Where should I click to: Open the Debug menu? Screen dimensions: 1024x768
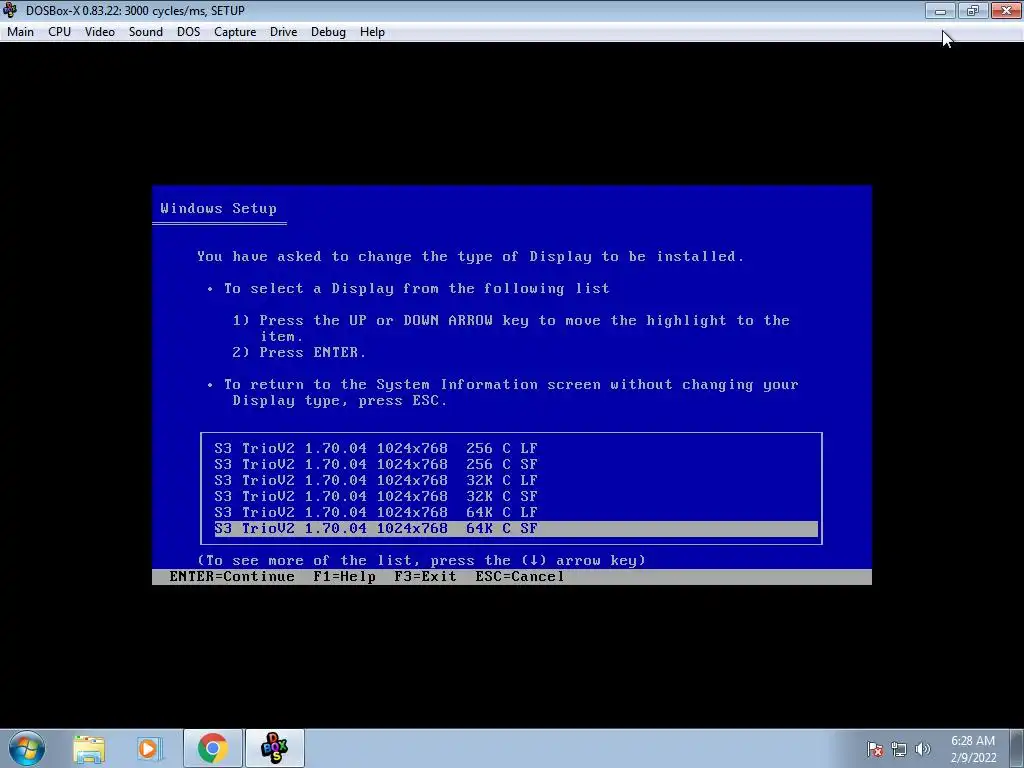tap(328, 32)
